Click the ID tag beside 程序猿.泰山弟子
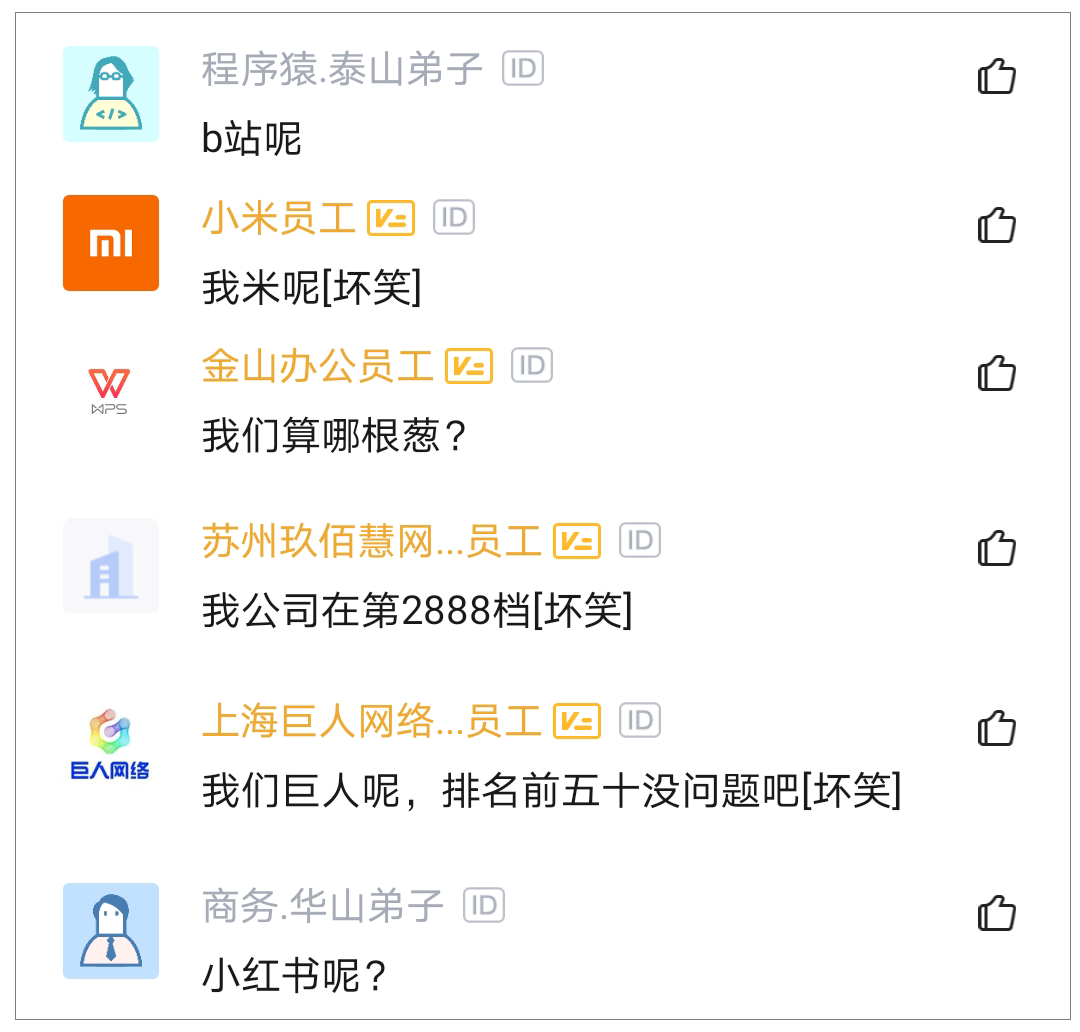 click(x=523, y=69)
